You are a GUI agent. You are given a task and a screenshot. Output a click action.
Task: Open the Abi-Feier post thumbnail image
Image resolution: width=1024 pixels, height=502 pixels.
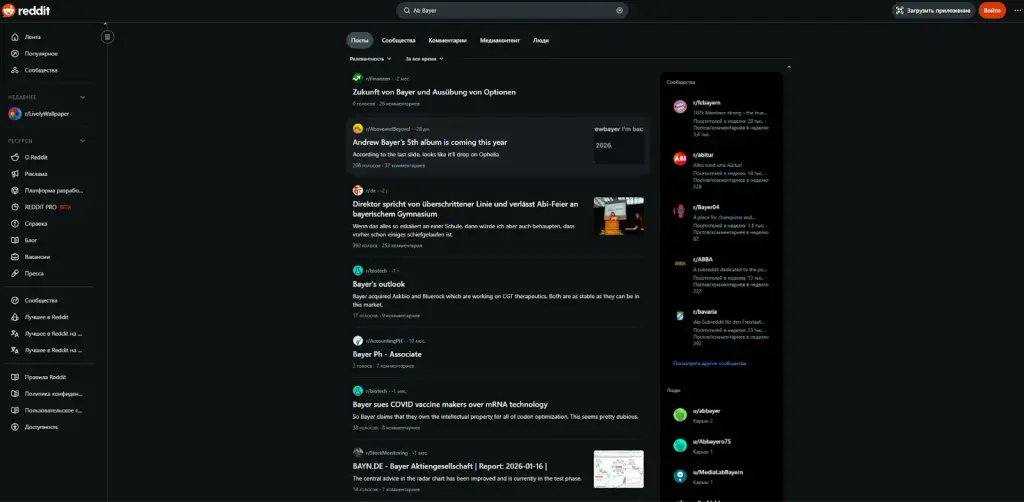(618, 216)
